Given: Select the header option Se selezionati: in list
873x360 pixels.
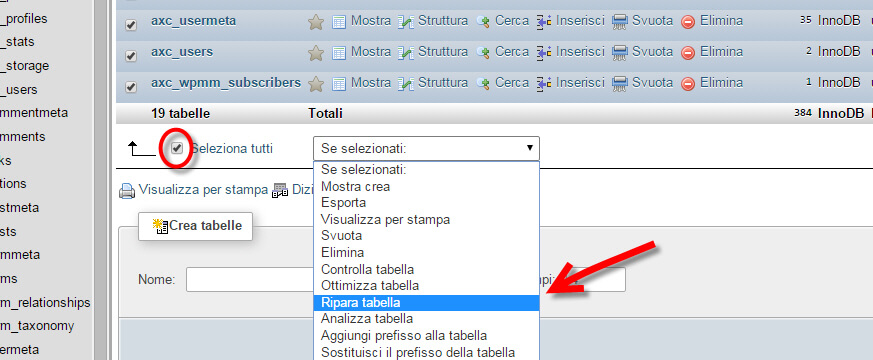Looking at the screenshot, I should point(426,170).
